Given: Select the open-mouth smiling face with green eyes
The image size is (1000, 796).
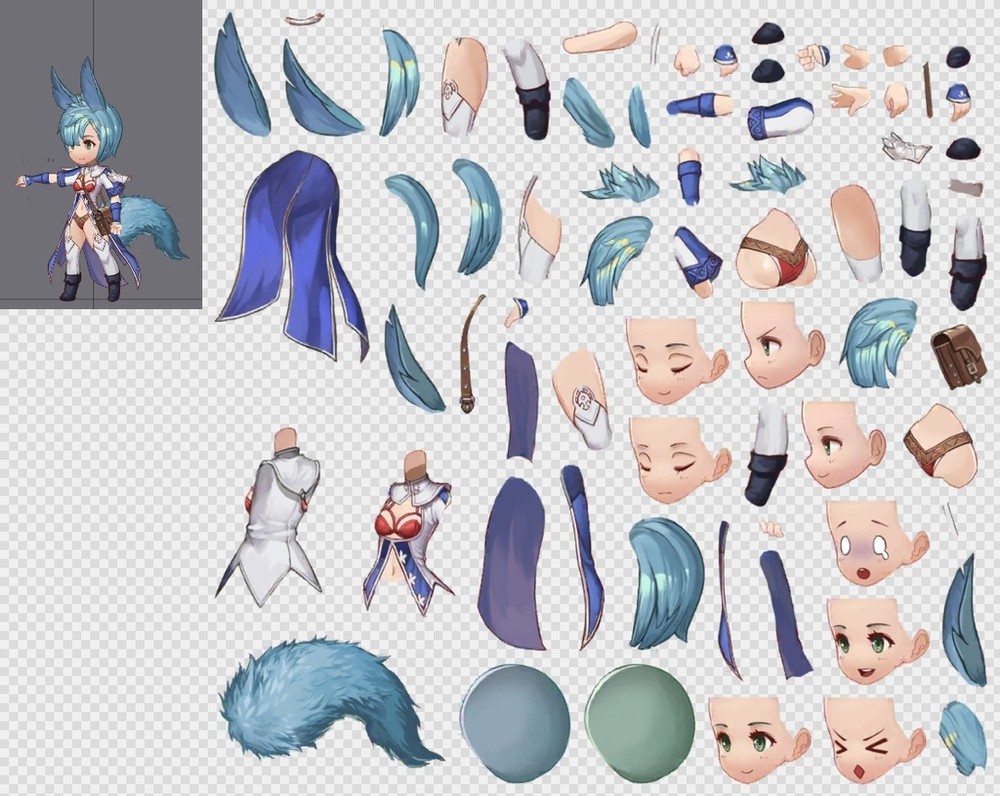Looking at the screenshot, I should 871,642.
